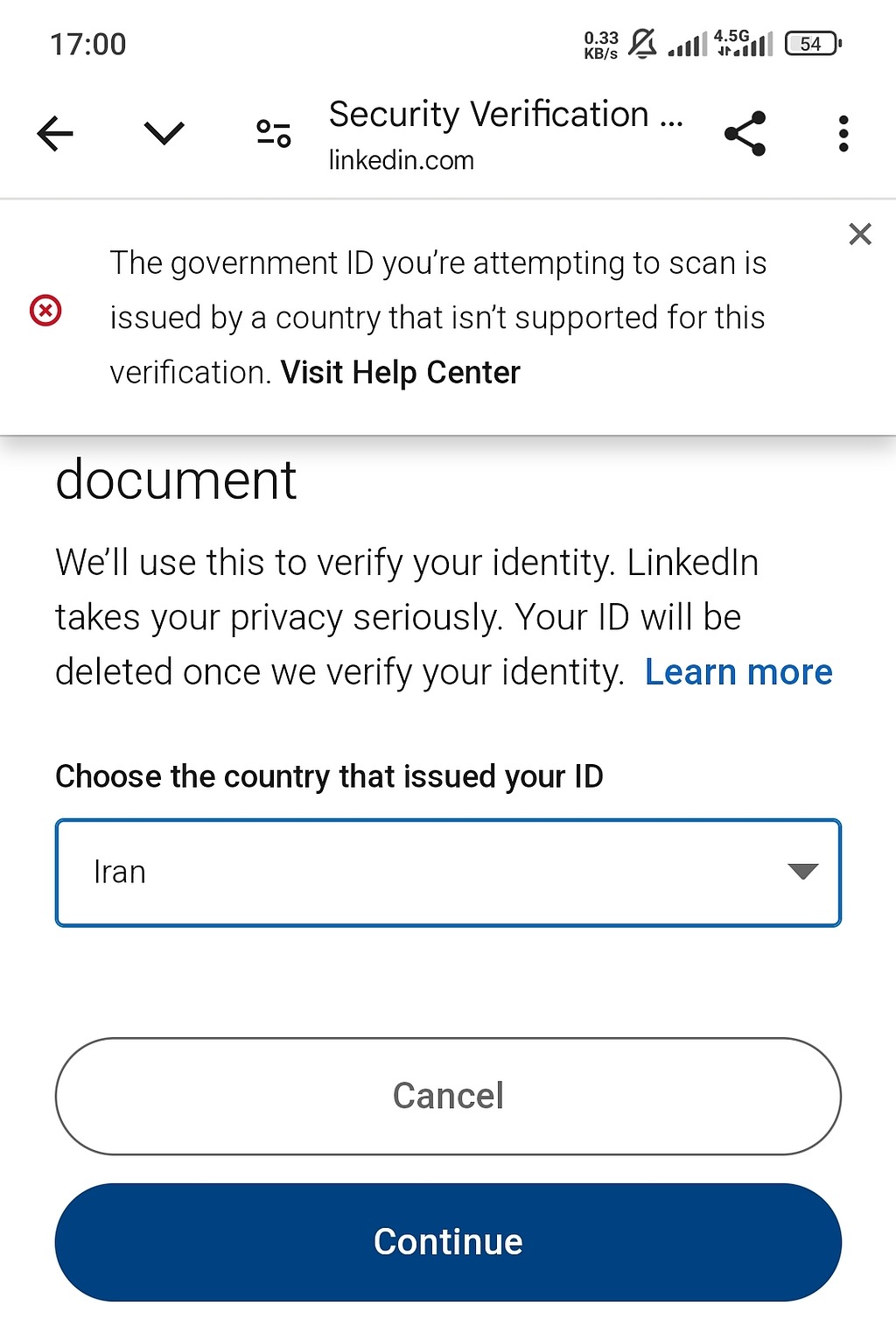Share this page using the share icon
The height and width of the screenshot is (1333, 896).
tap(745, 134)
